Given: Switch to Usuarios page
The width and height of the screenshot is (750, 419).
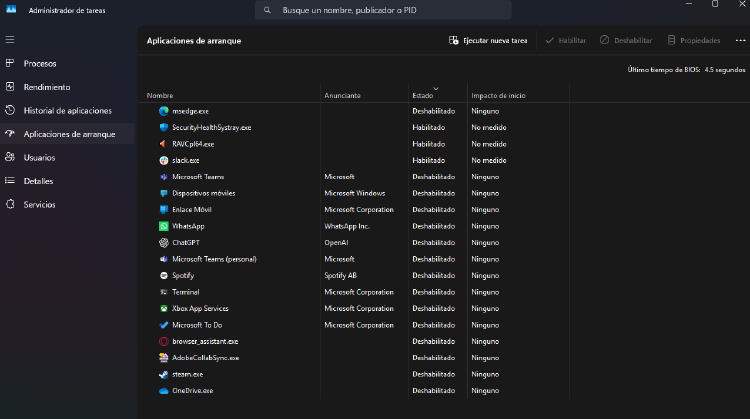Looking at the screenshot, I should tap(68, 157).
